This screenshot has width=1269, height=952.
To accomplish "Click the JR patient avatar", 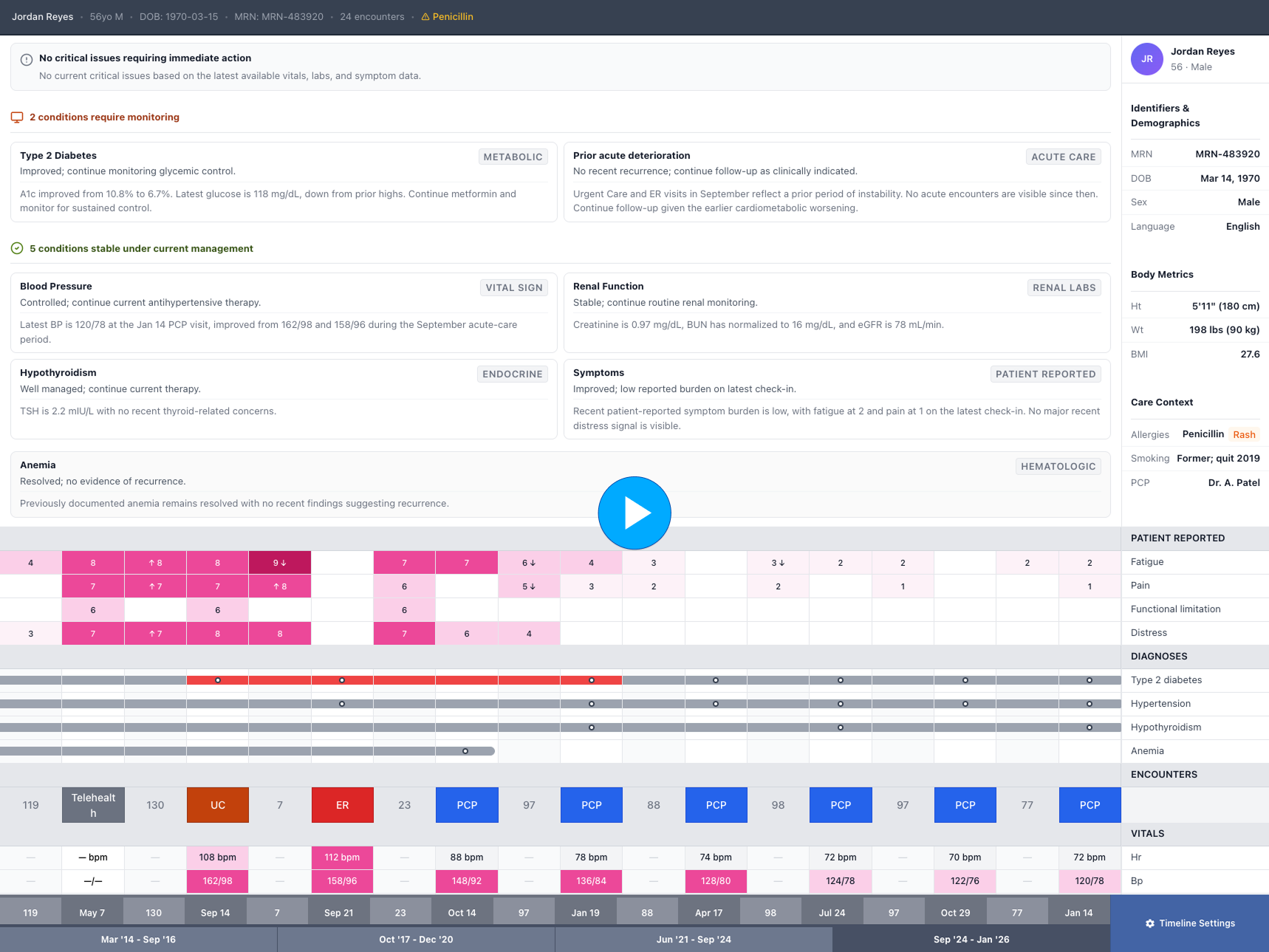I will pyautogui.click(x=1146, y=59).
